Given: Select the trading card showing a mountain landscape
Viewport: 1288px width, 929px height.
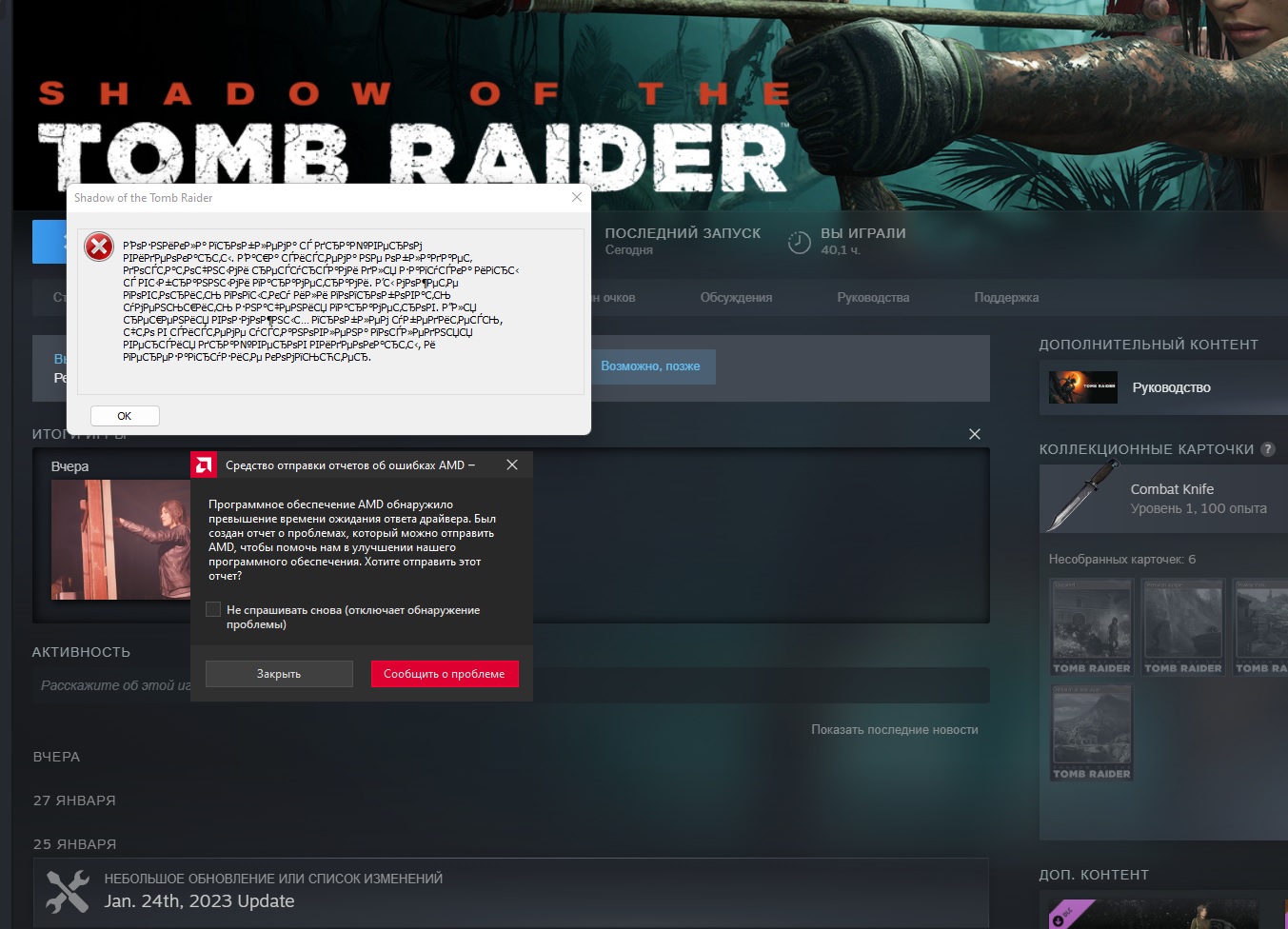Looking at the screenshot, I should 1092,733.
